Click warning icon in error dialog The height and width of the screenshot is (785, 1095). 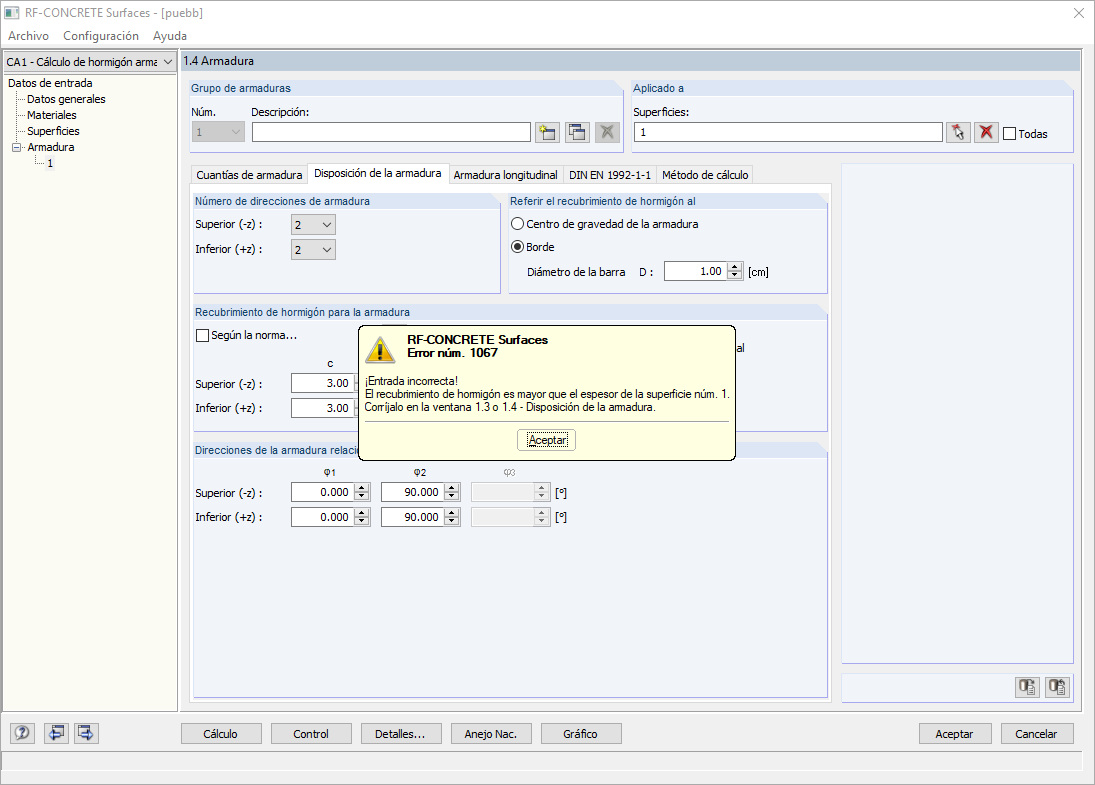(381, 349)
